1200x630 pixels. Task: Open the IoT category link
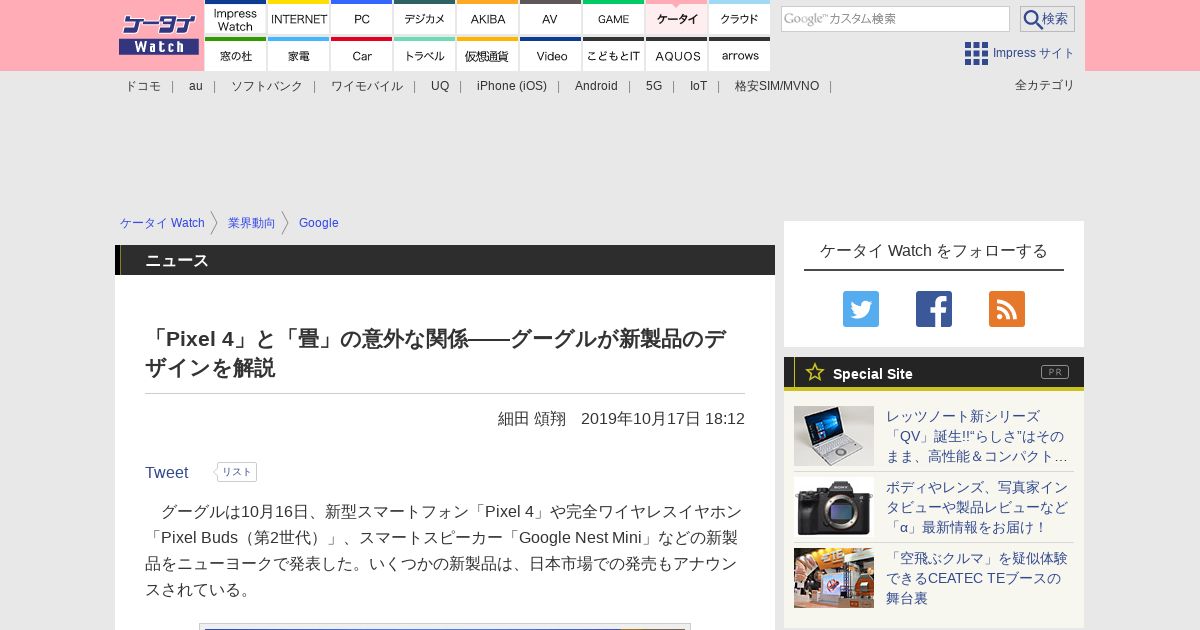pyautogui.click(x=698, y=86)
